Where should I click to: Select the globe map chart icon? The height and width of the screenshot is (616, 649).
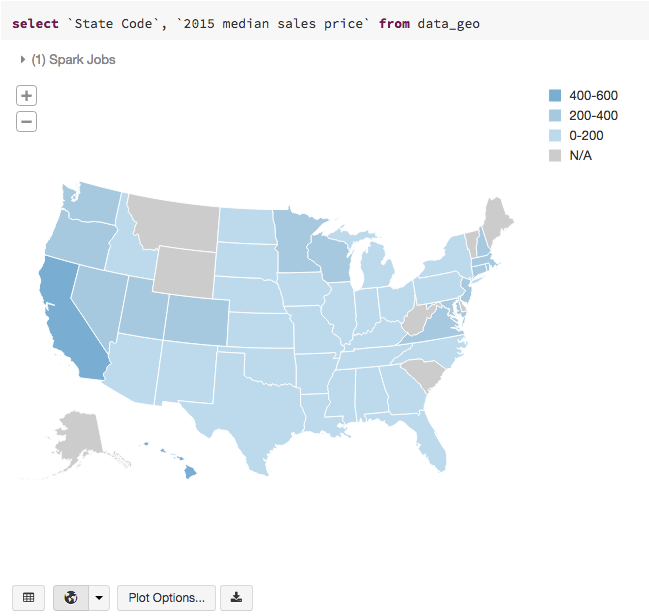[70, 598]
